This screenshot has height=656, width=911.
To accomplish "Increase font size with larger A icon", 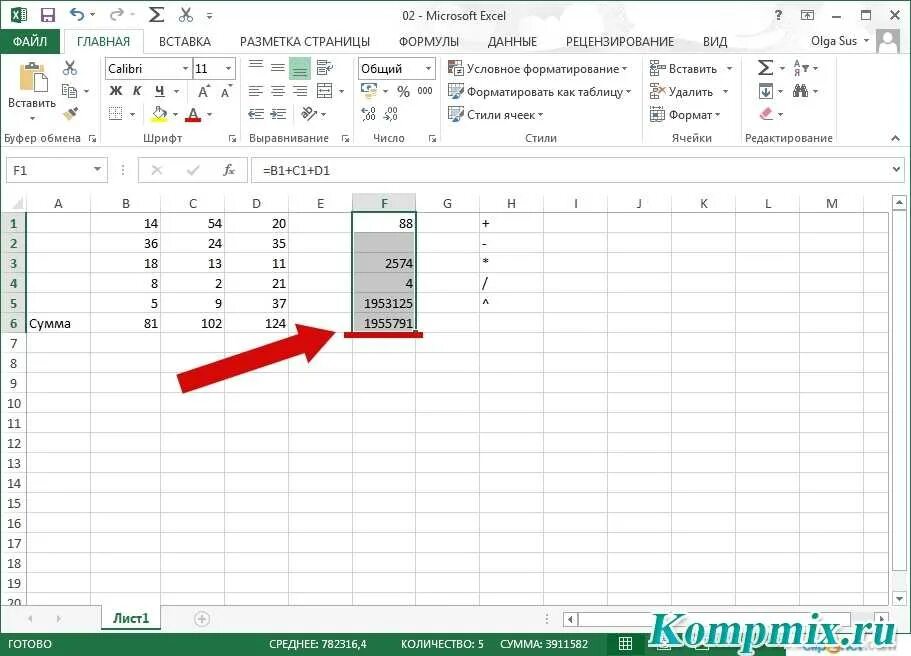I will [203, 91].
